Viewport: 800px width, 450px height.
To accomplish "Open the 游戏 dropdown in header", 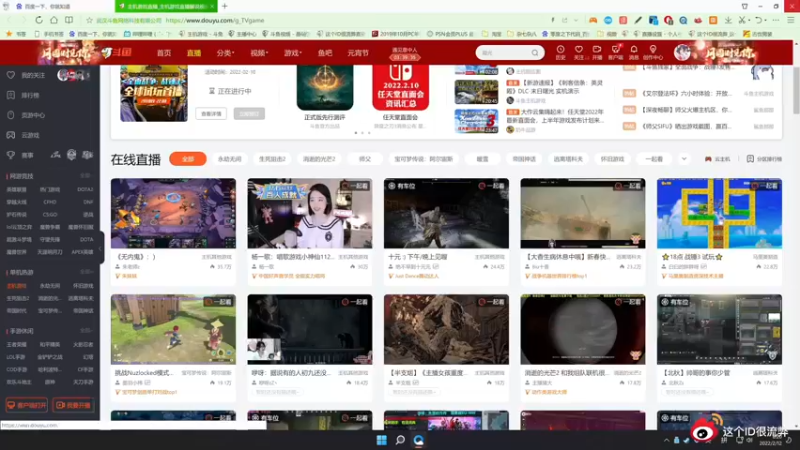I will 292,53.
